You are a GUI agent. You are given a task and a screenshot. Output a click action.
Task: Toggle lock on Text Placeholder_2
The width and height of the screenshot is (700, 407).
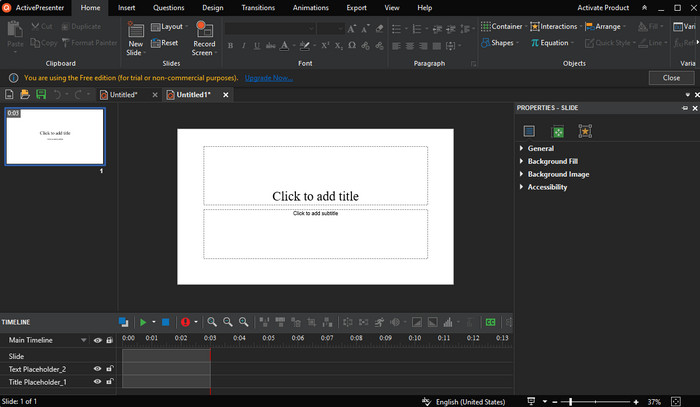click(109, 369)
